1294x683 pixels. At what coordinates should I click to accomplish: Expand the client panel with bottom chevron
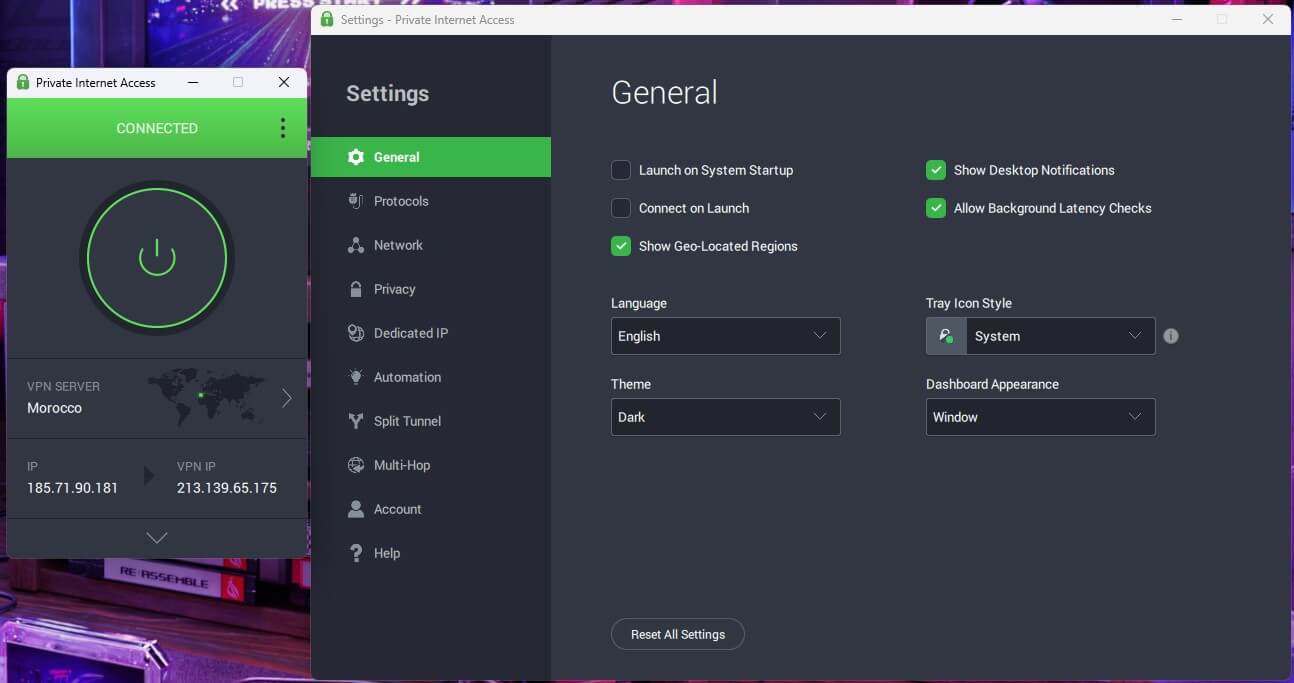pos(157,538)
